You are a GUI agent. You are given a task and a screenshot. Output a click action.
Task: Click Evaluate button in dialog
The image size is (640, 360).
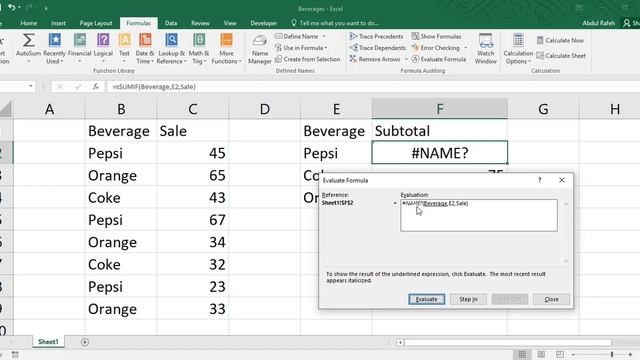(427, 299)
